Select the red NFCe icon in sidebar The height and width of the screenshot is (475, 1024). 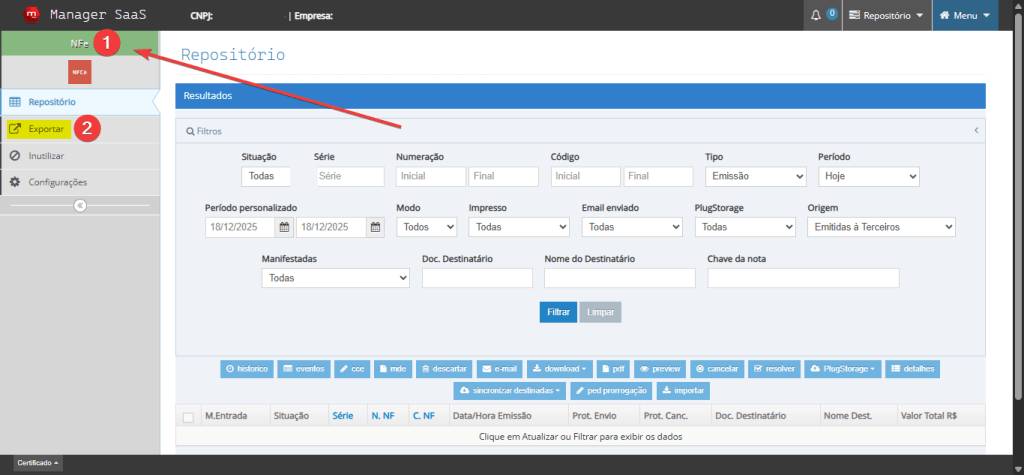(x=80, y=73)
